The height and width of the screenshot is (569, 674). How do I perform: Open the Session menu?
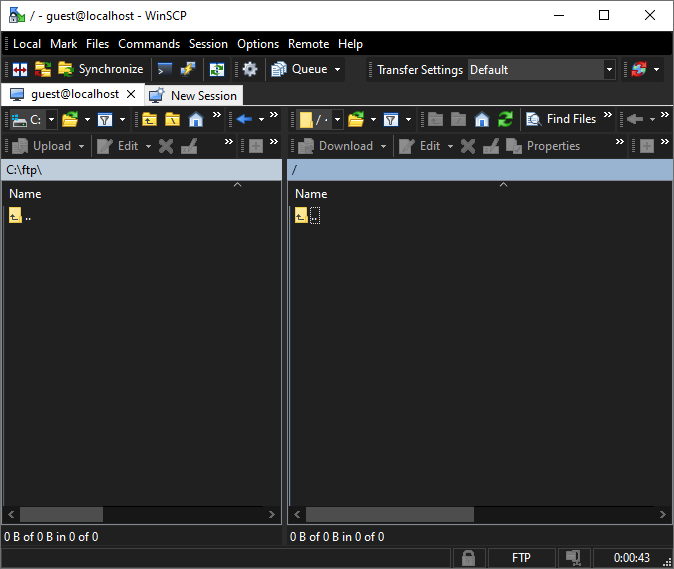coord(208,44)
